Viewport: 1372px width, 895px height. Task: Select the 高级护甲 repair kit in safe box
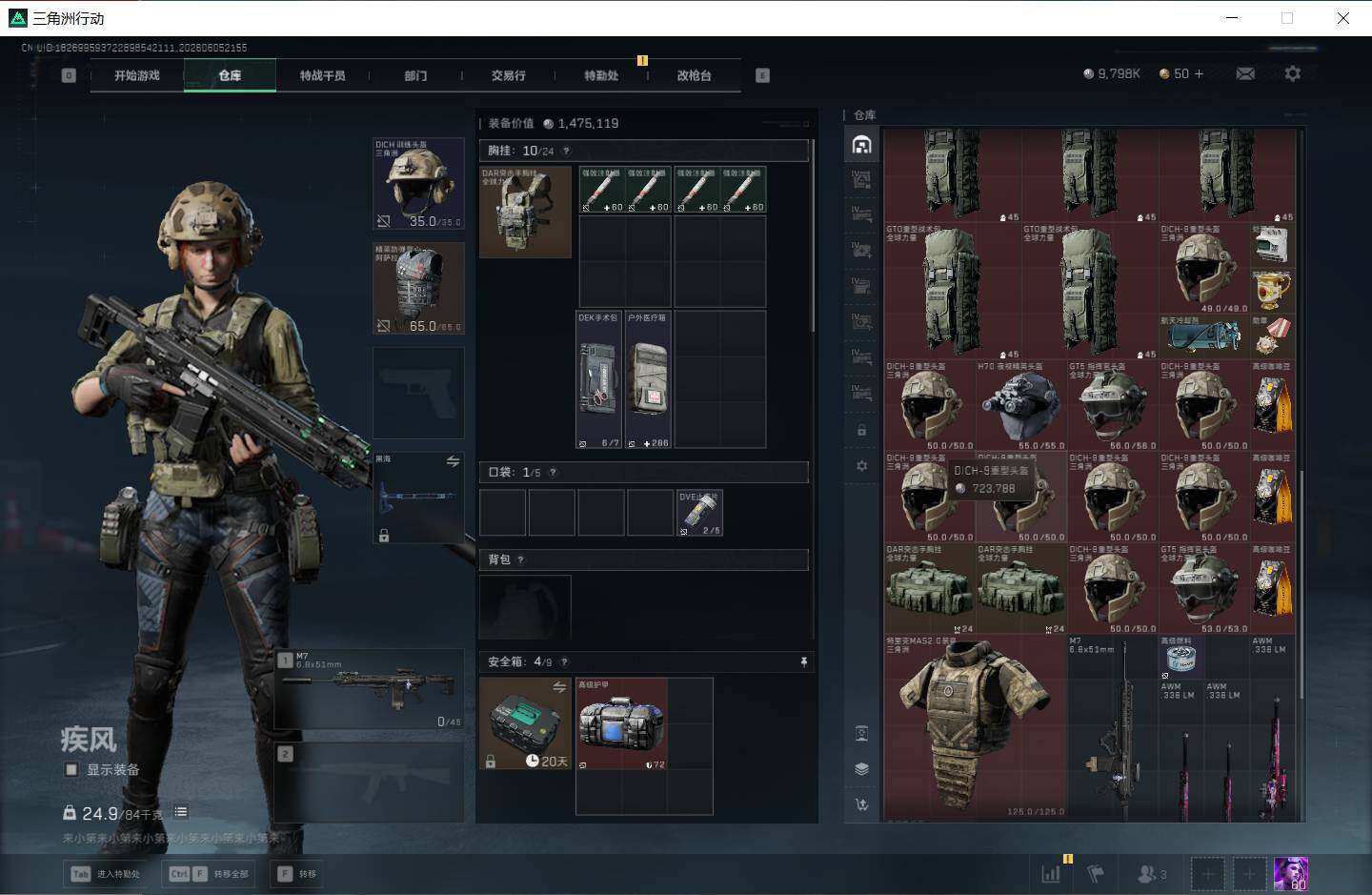(x=621, y=723)
